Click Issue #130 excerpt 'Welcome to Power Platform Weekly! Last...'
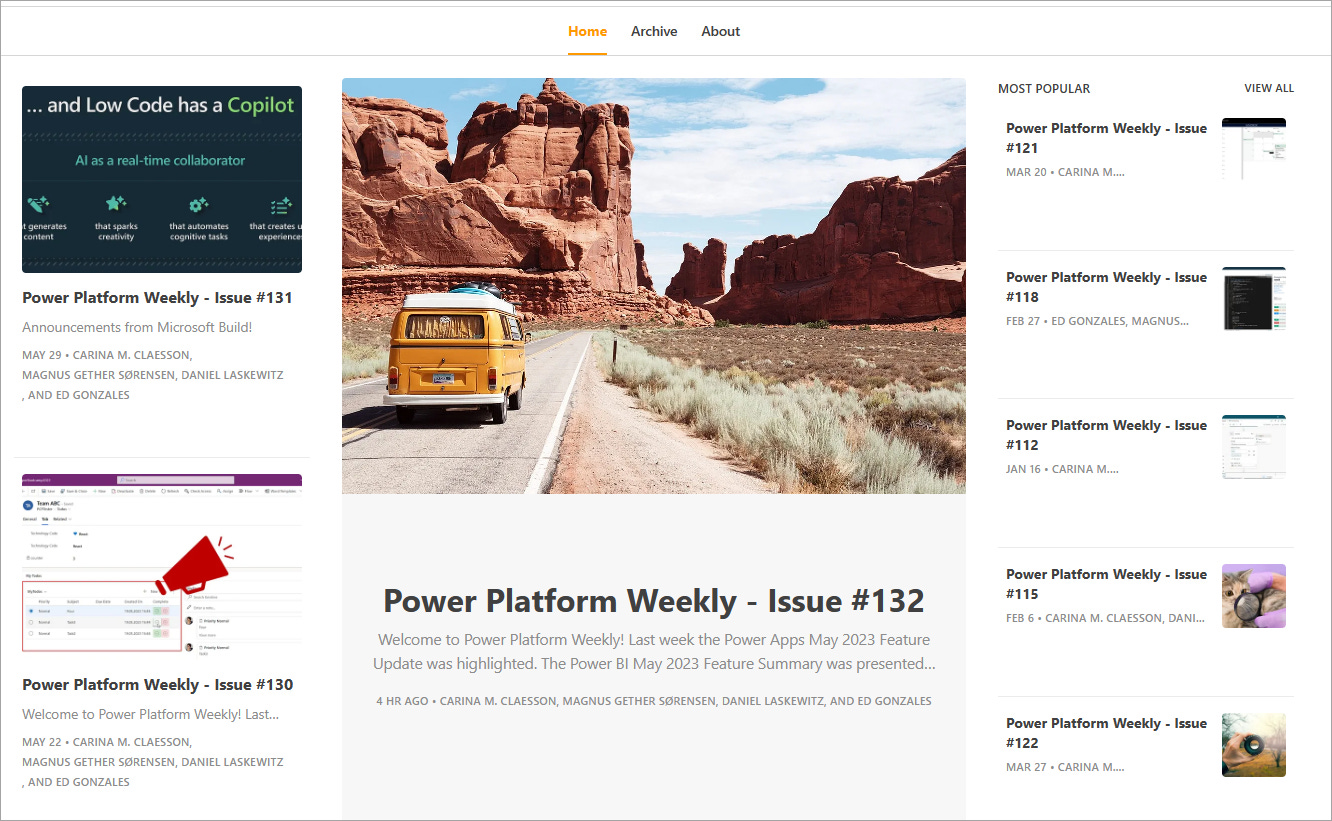Image resolution: width=1332 pixels, height=821 pixels. point(150,714)
